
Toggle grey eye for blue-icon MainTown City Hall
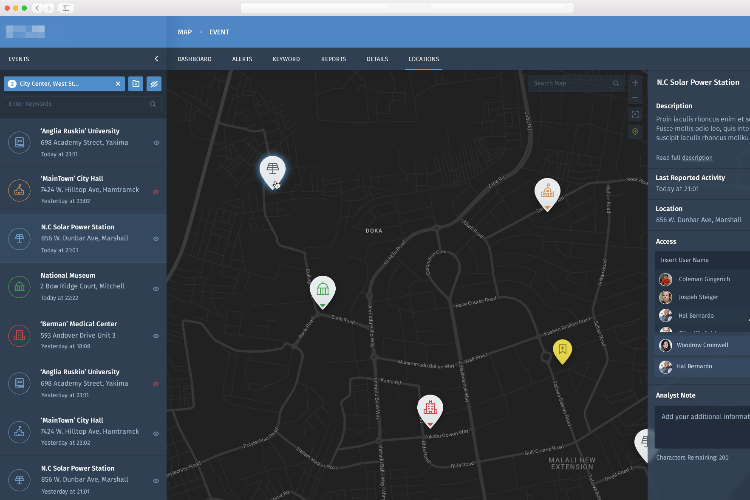click(x=156, y=433)
